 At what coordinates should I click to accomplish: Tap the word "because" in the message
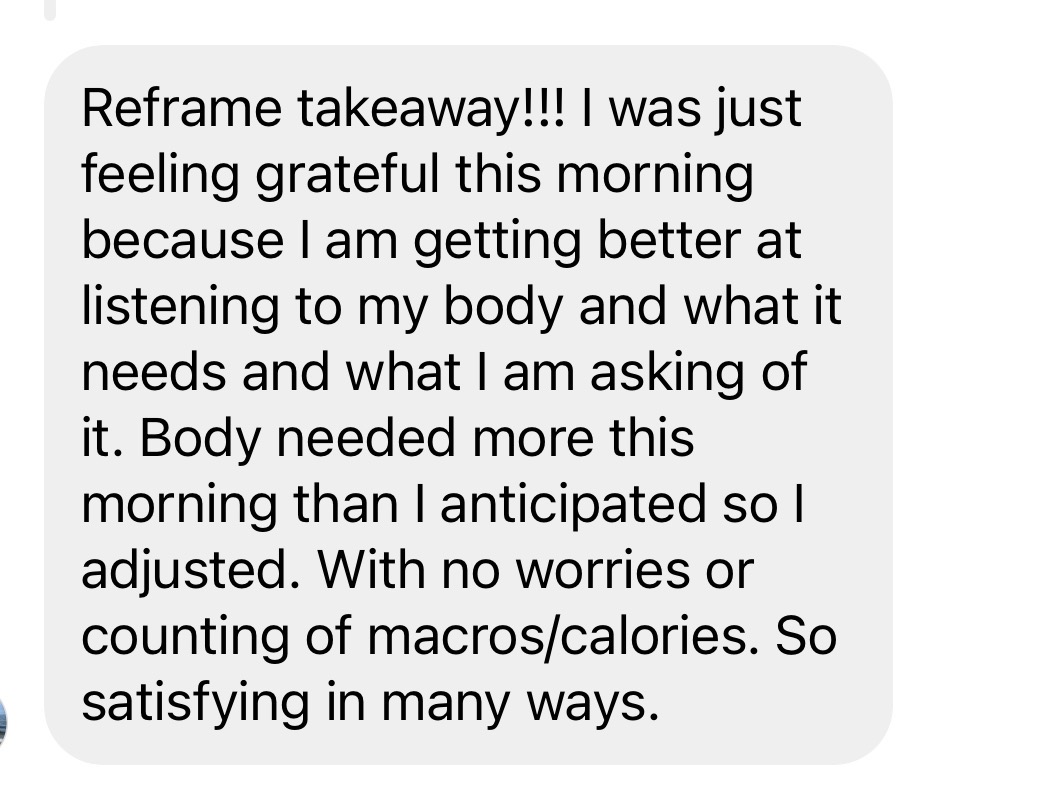coord(183,240)
